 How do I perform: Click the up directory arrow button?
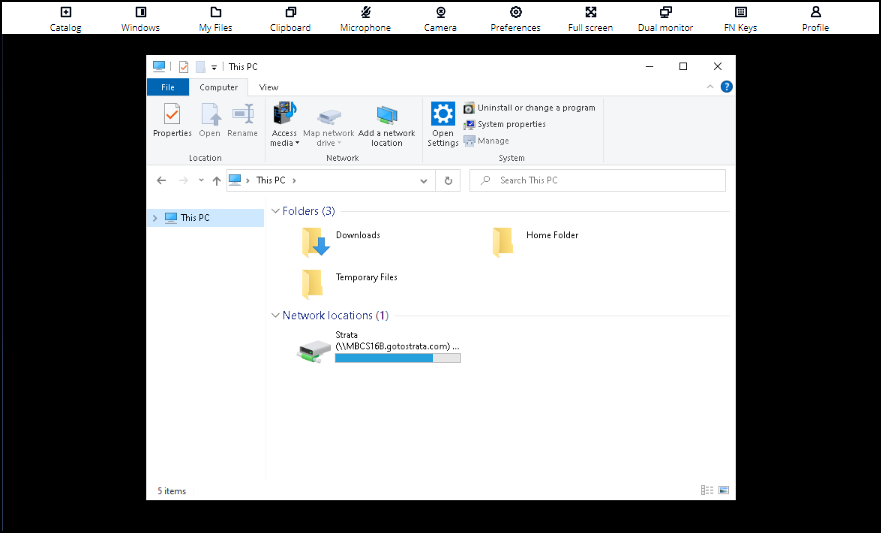(216, 180)
